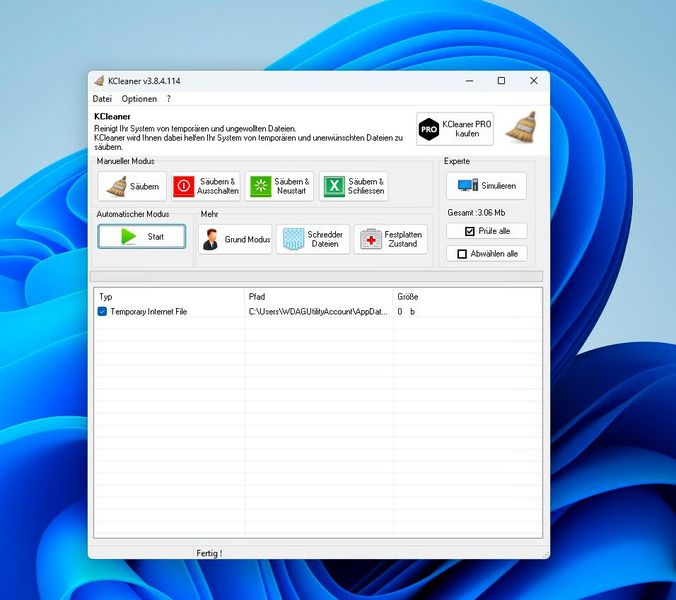Open the Datei menu

[x=102, y=99]
